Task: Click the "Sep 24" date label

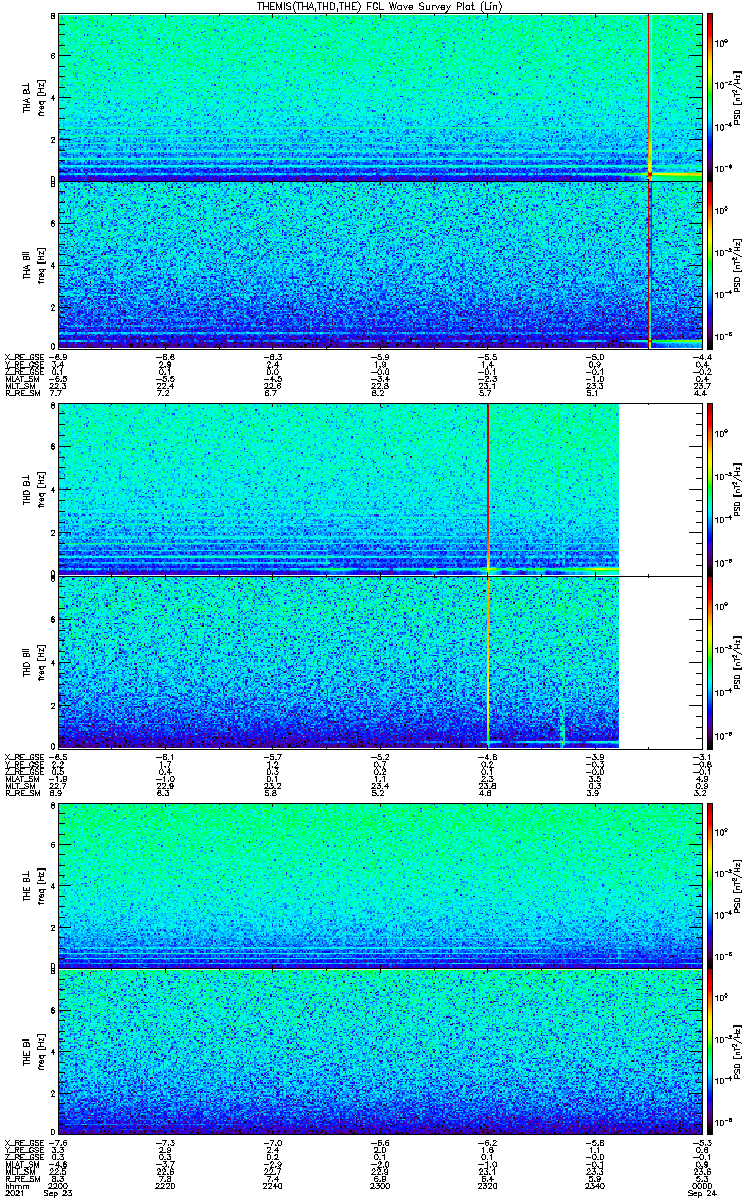Action: (704, 1192)
